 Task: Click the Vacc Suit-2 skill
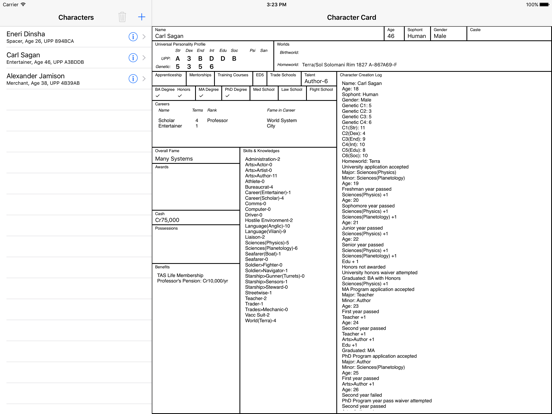[257, 315]
